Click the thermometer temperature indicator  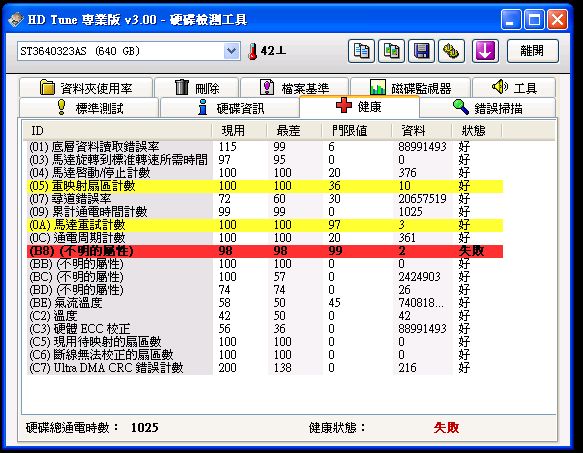267,51
